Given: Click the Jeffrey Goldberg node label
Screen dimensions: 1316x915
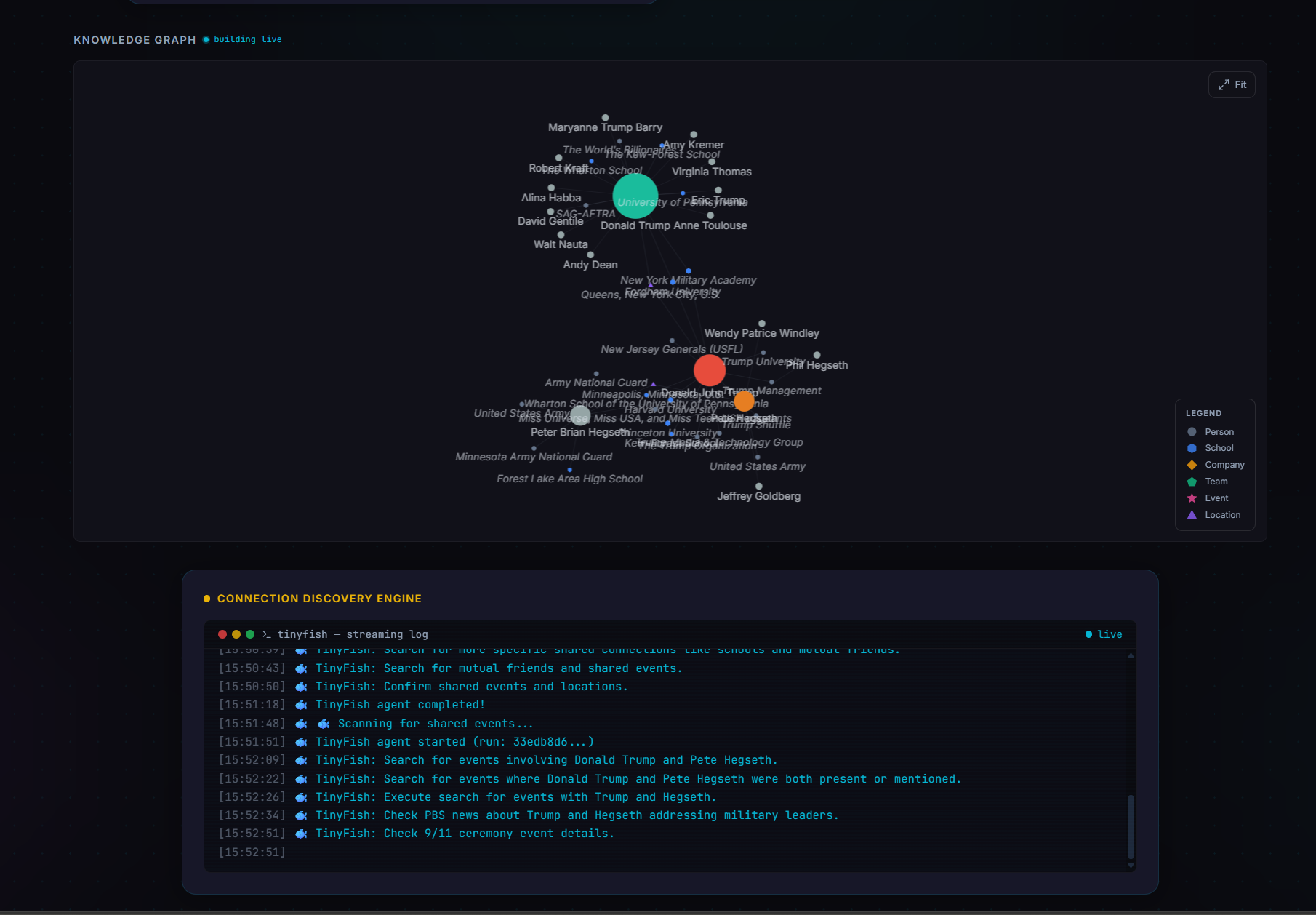Looking at the screenshot, I should click(x=759, y=496).
